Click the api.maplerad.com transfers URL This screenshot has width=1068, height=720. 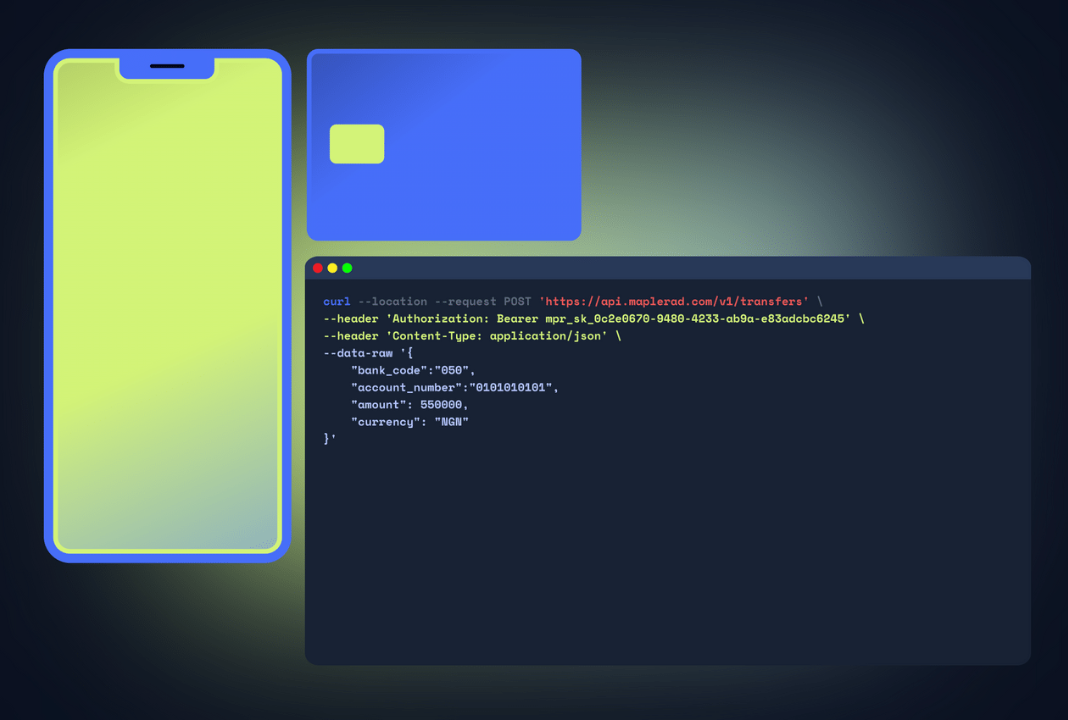coord(674,301)
